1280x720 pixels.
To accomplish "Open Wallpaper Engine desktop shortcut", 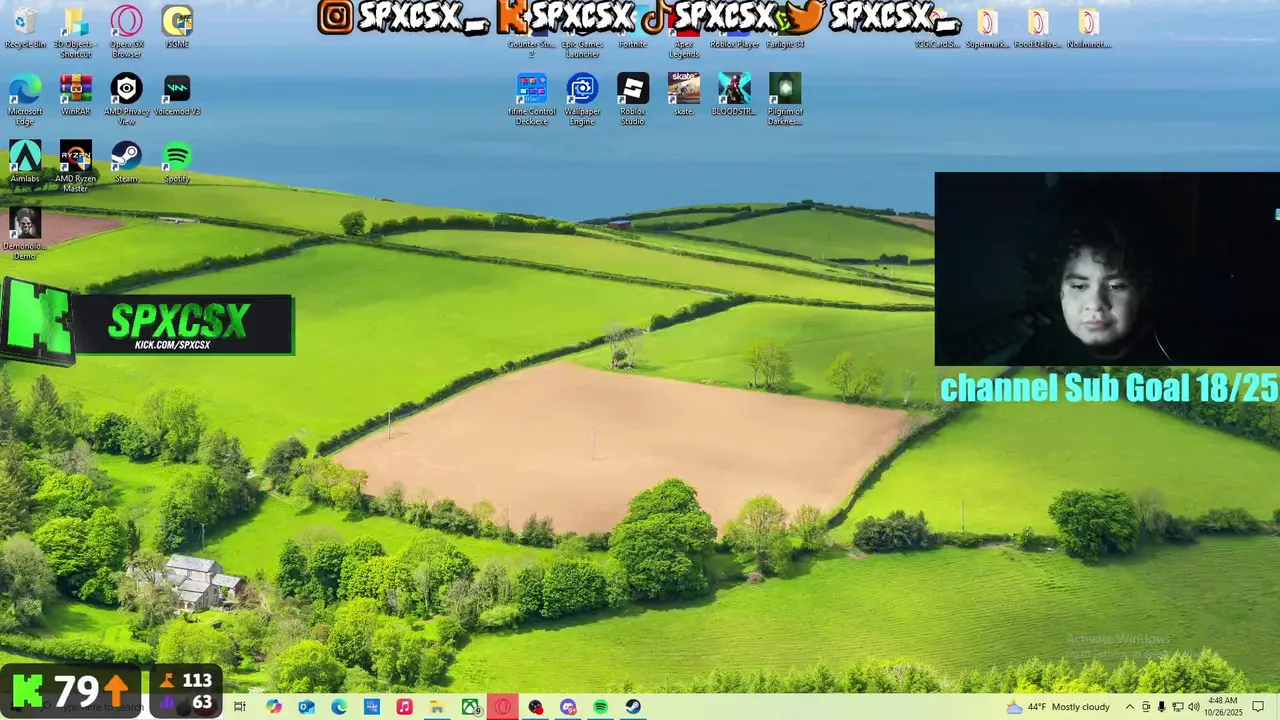I will [x=582, y=99].
